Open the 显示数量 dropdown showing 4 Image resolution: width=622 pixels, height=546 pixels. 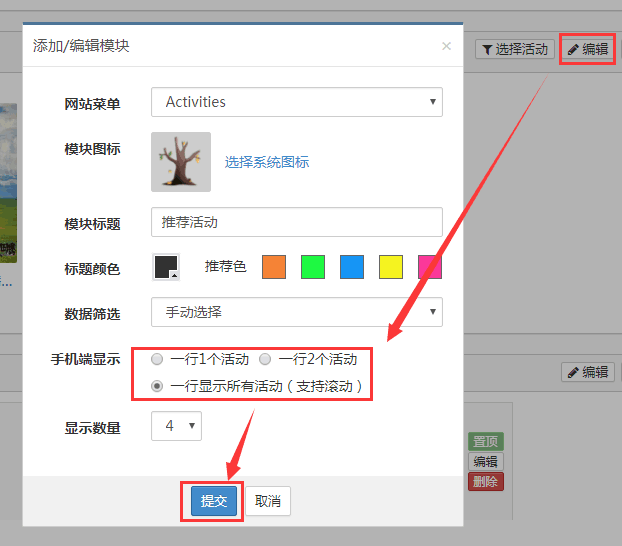pos(176,426)
